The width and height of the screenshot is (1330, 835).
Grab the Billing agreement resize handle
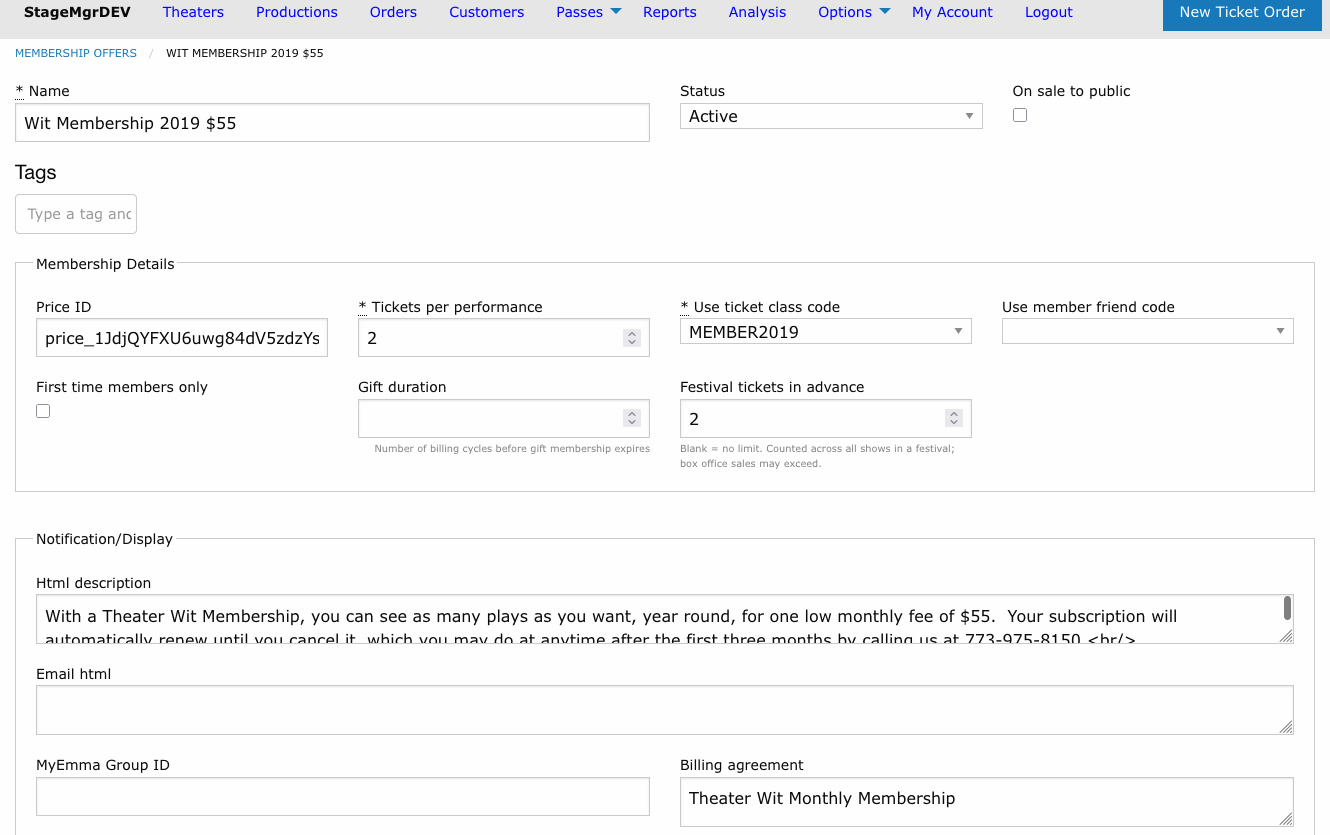tap(1286, 819)
